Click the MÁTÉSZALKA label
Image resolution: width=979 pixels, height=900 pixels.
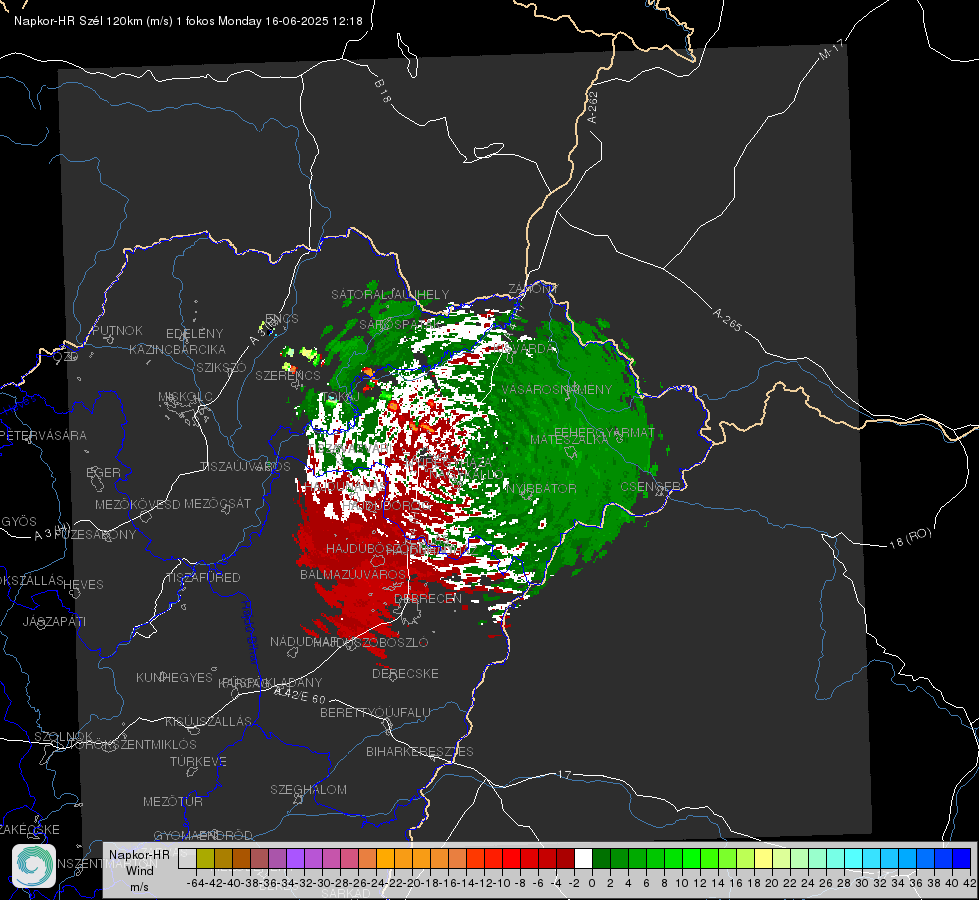(569, 440)
